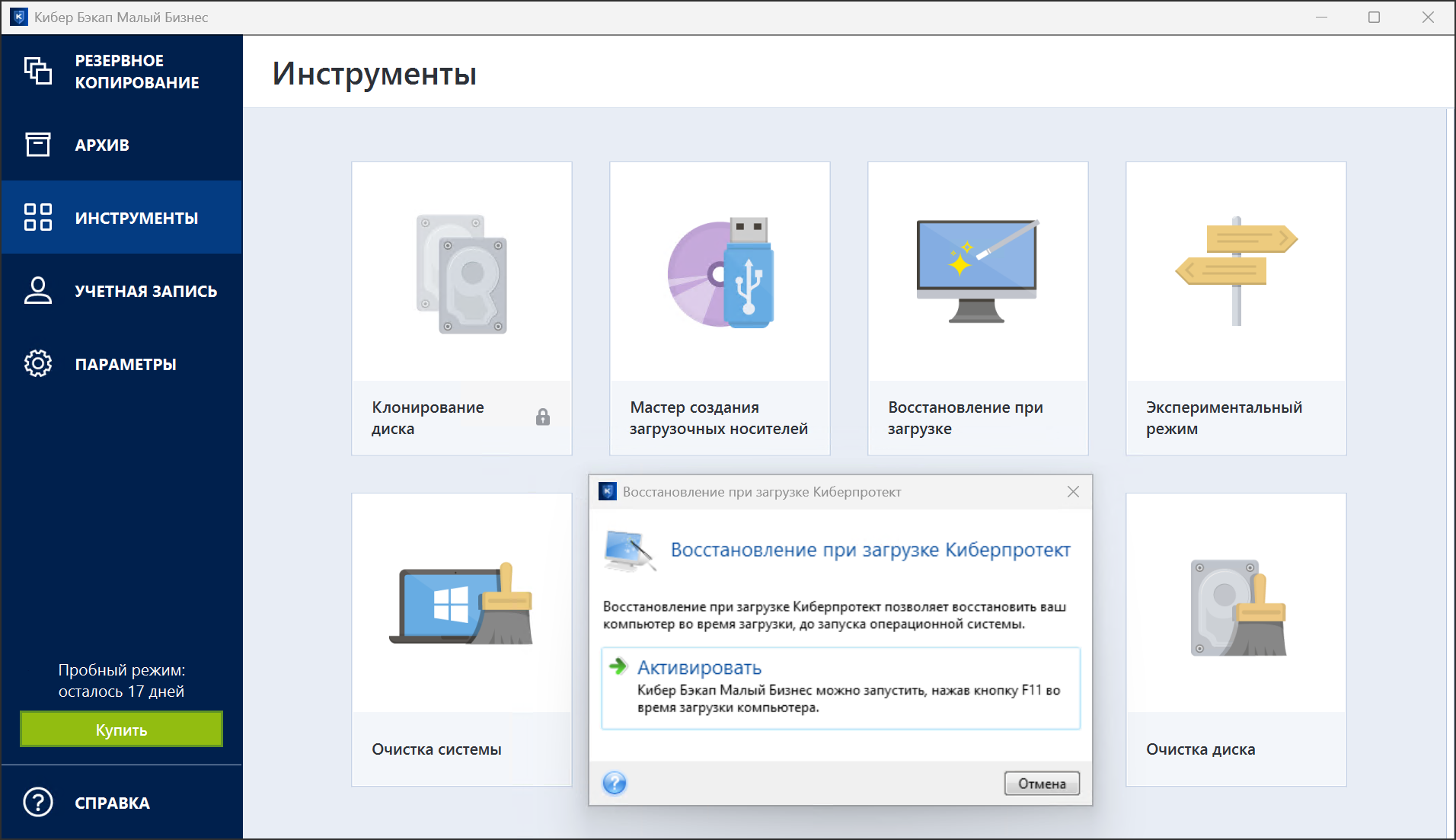Click the blue help question mark icon

(x=615, y=783)
